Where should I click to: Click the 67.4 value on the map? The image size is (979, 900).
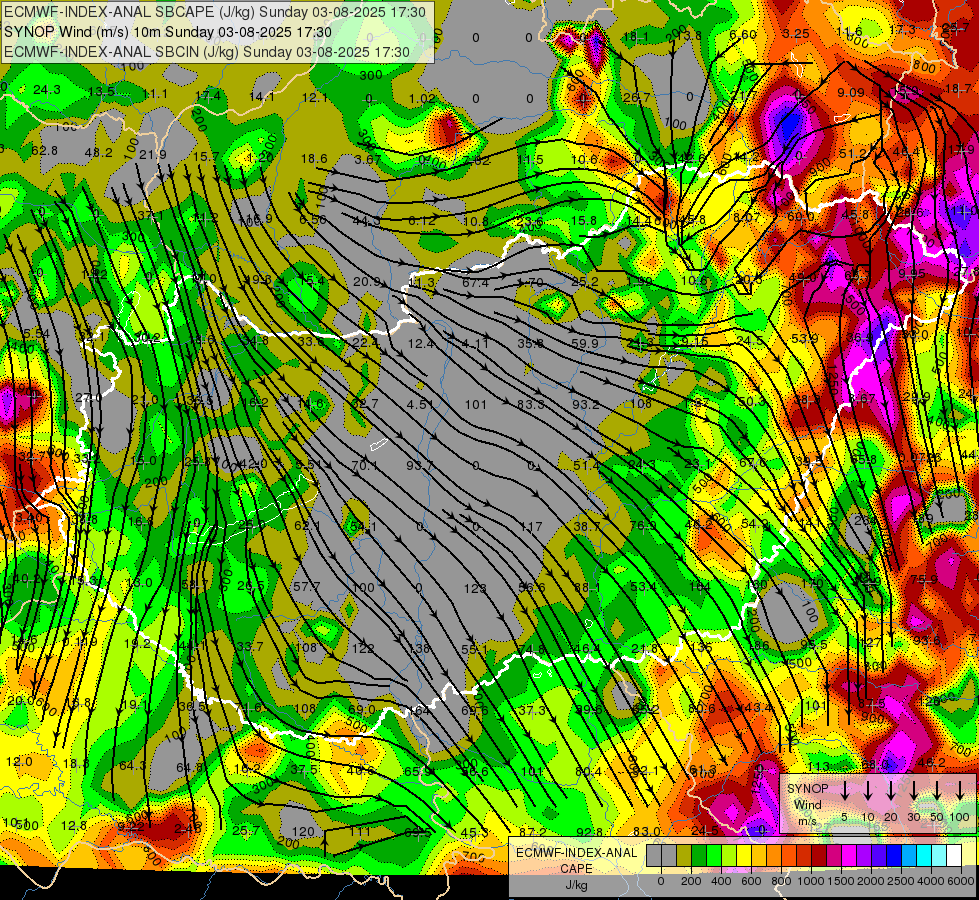[475, 282]
